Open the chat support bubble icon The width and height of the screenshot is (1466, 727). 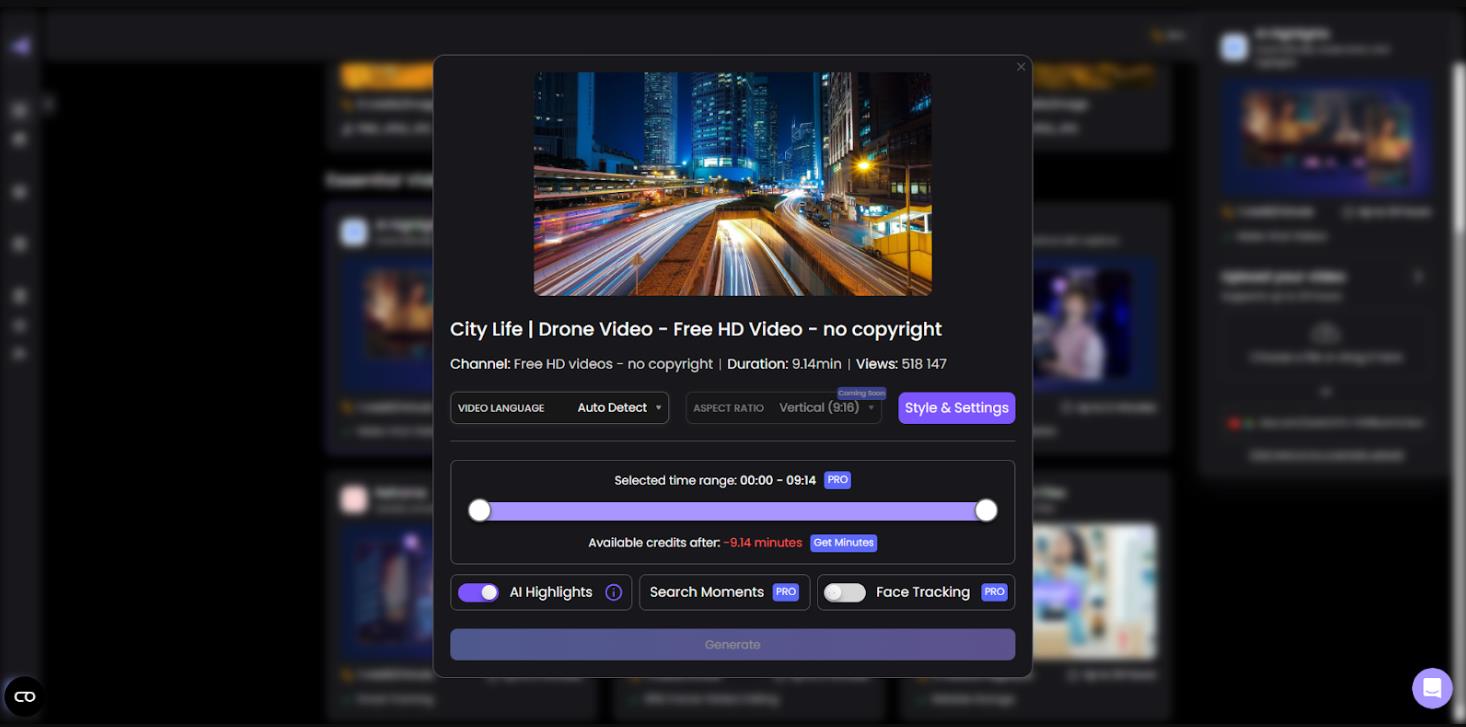point(1432,688)
